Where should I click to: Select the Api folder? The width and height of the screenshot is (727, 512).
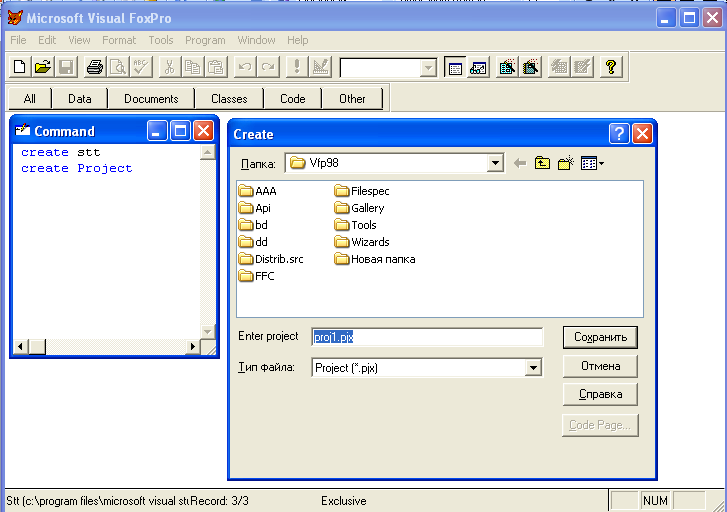tap(255, 208)
